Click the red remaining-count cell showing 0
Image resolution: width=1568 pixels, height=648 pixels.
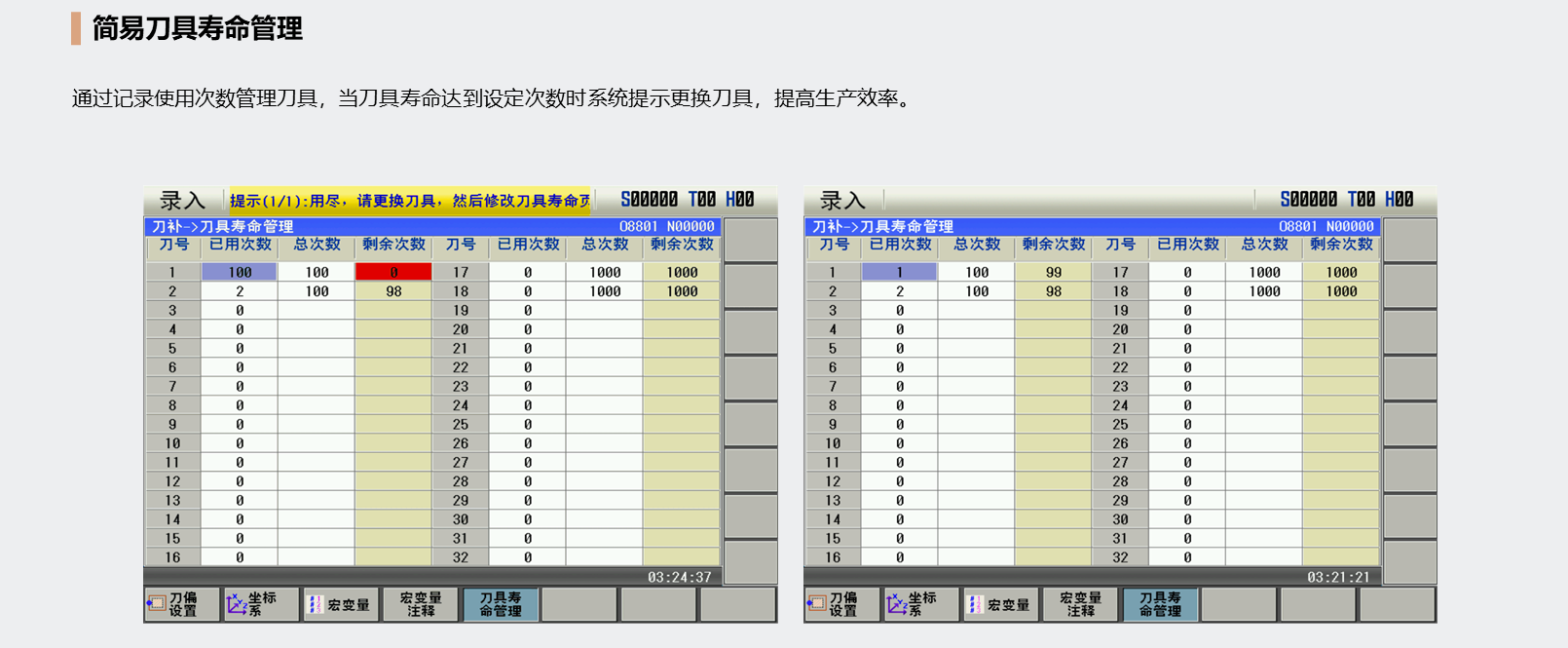click(393, 272)
